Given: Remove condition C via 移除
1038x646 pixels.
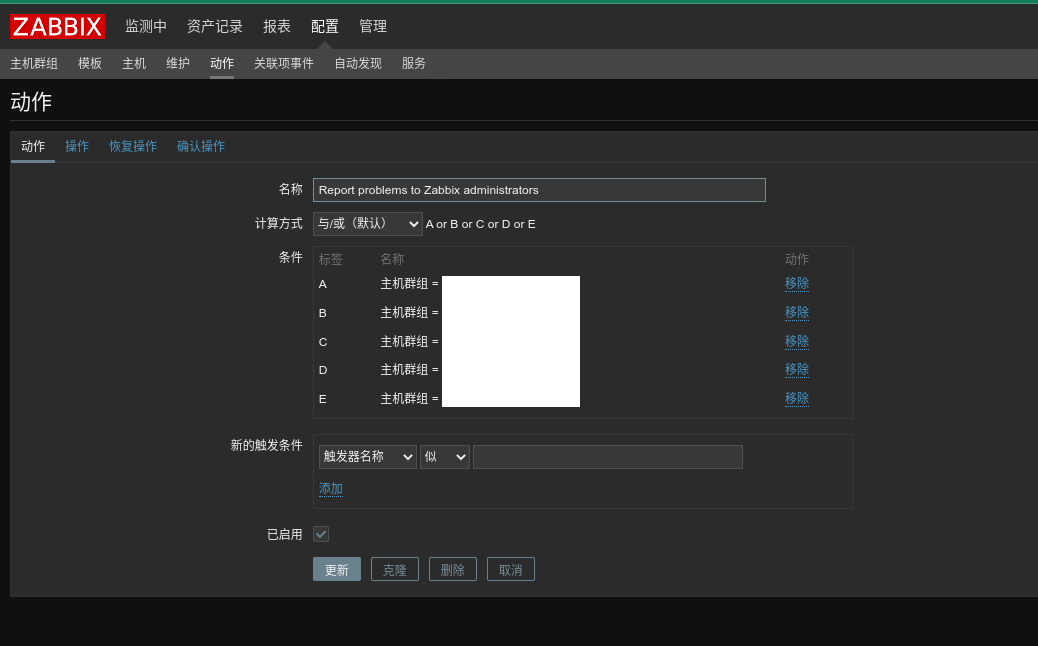Looking at the screenshot, I should tap(796, 342).
